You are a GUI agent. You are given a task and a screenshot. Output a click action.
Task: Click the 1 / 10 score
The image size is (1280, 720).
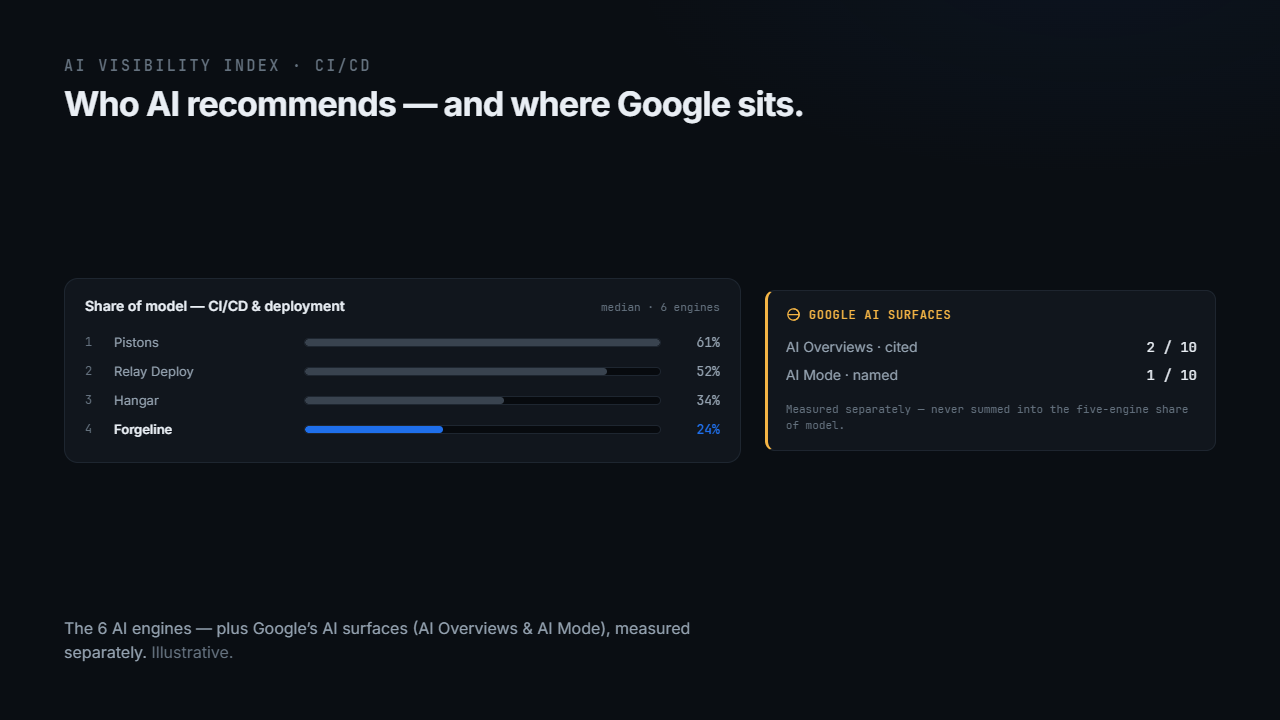[x=1171, y=375]
